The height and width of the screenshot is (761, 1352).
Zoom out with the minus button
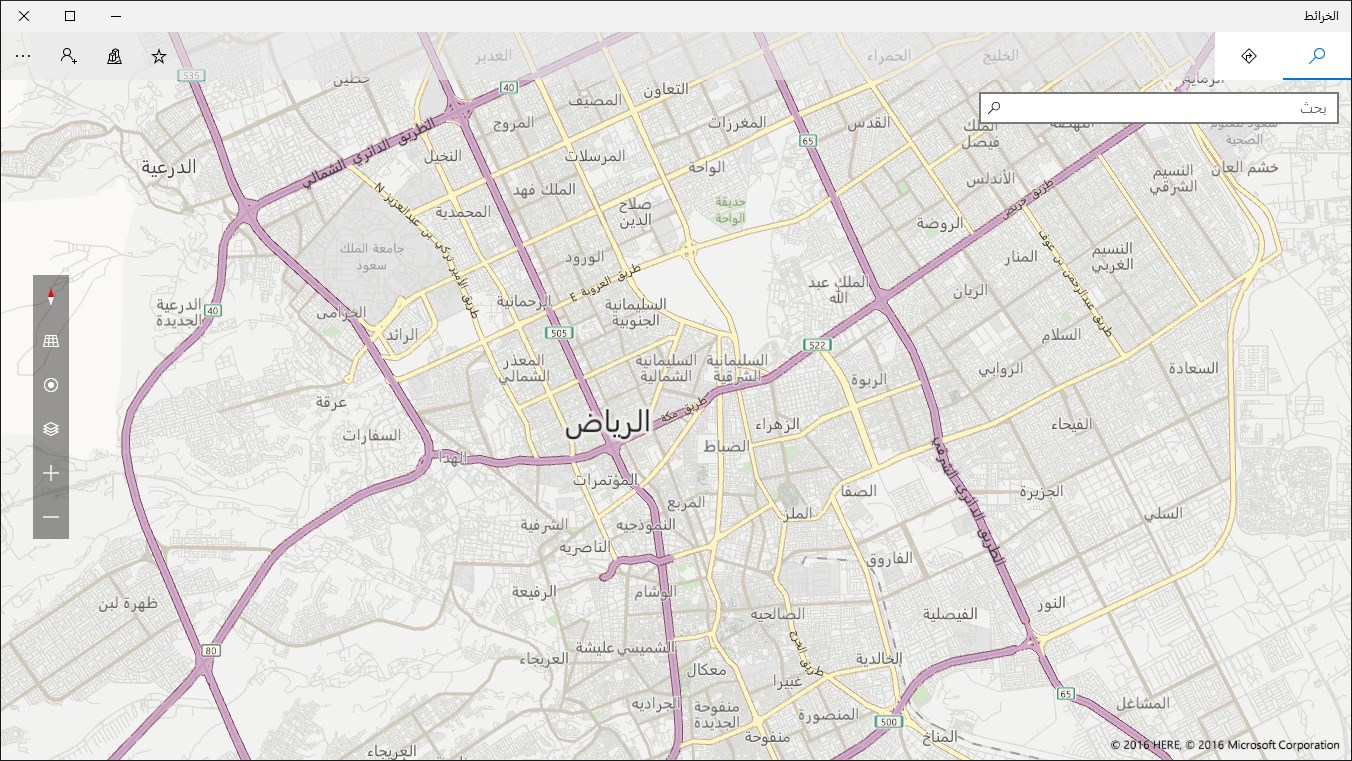(51, 517)
